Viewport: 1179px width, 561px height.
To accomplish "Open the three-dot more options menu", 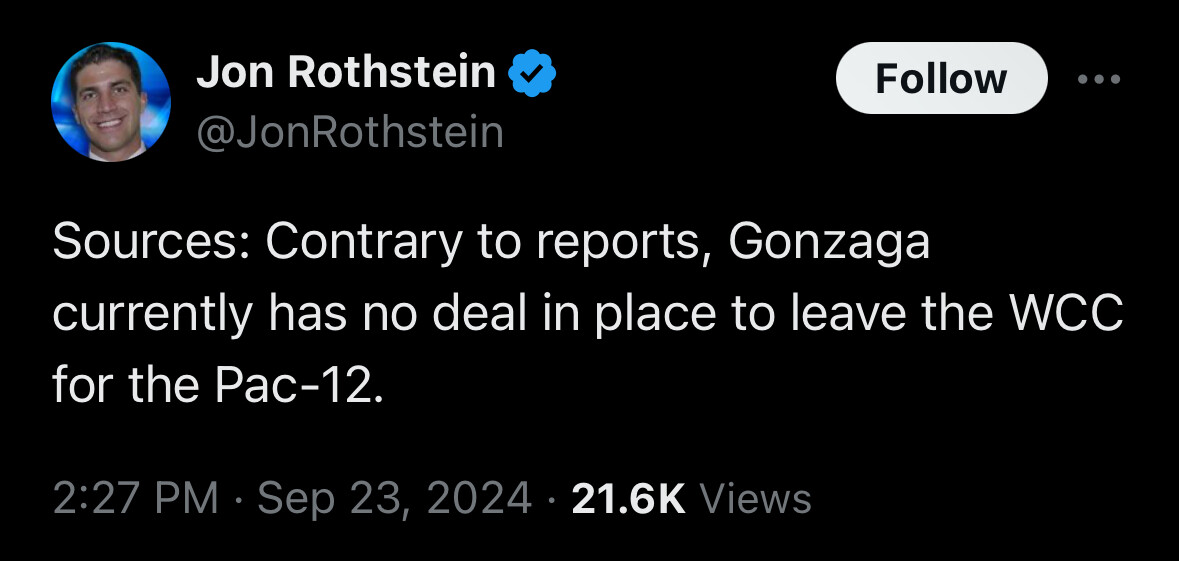I will 1099,78.
